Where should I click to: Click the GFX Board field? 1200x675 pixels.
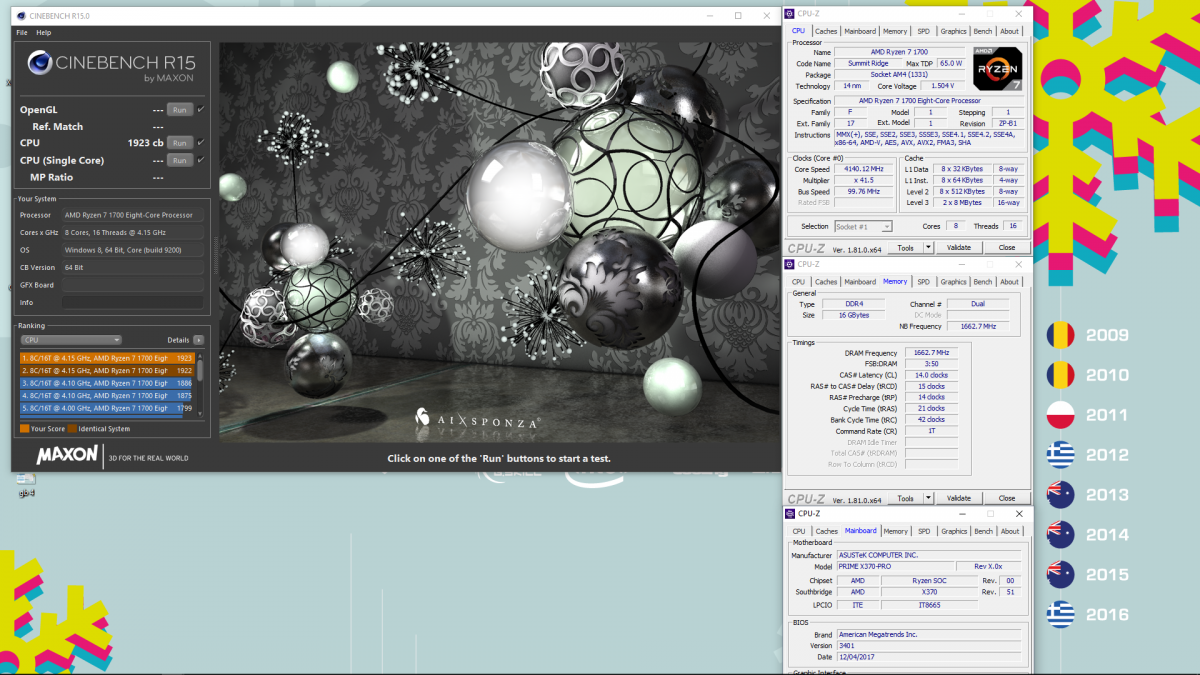(x=133, y=285)
